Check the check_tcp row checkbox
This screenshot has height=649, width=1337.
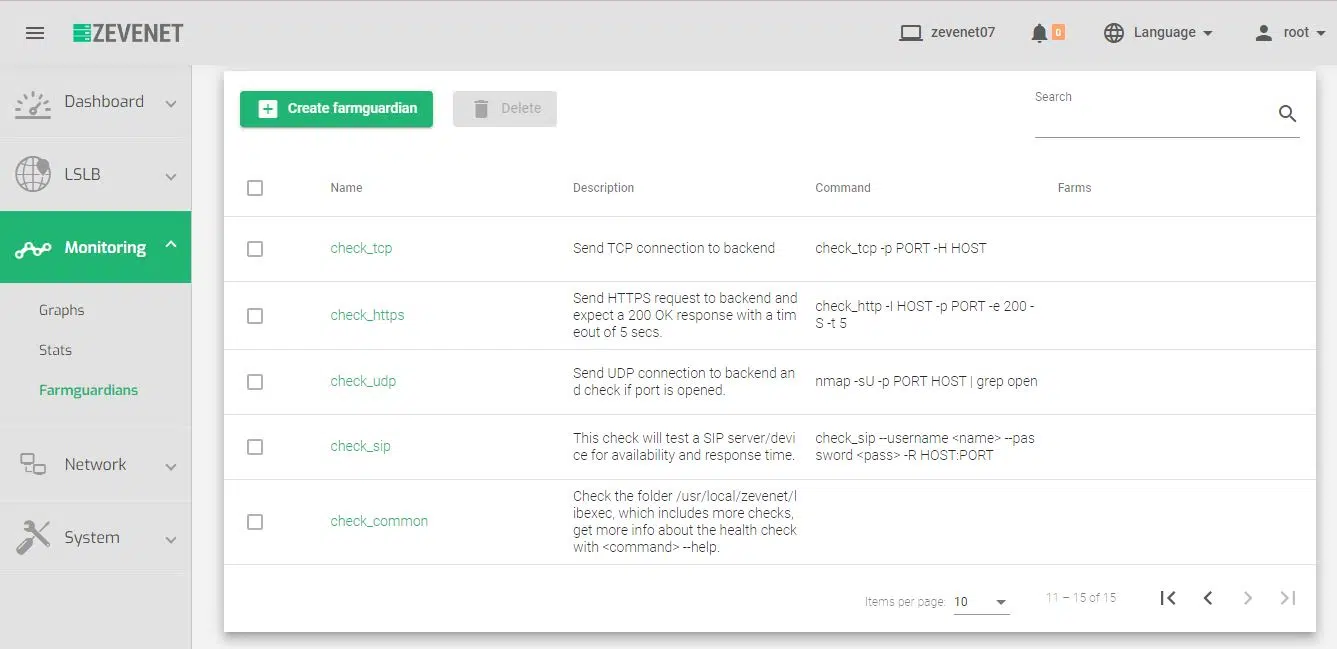(255, 249)
